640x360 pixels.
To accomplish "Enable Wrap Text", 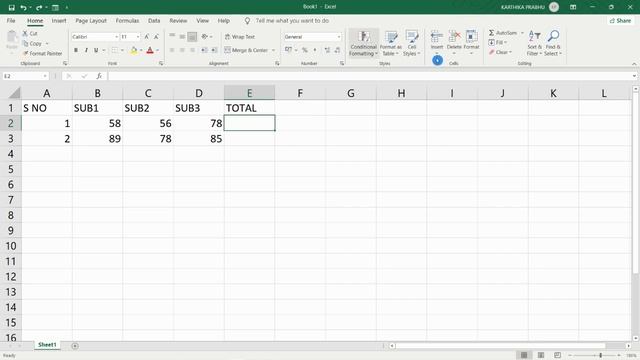I will click(x=240, y=37).
